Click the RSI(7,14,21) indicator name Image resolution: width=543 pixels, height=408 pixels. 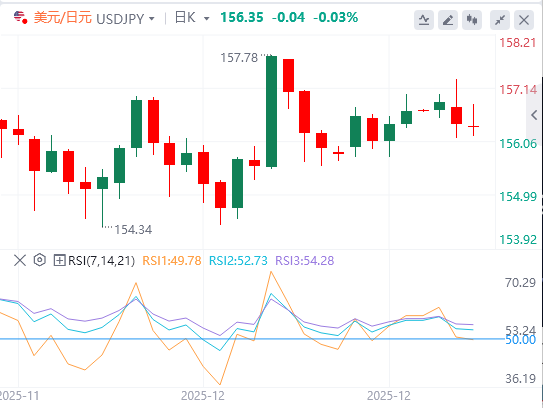click(x=101, y=260)
